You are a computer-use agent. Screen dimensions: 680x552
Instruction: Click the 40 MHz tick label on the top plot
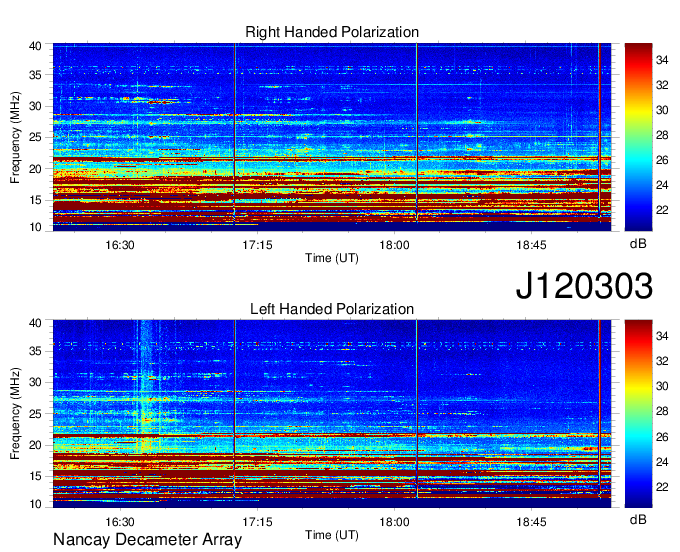coord(35,46)
